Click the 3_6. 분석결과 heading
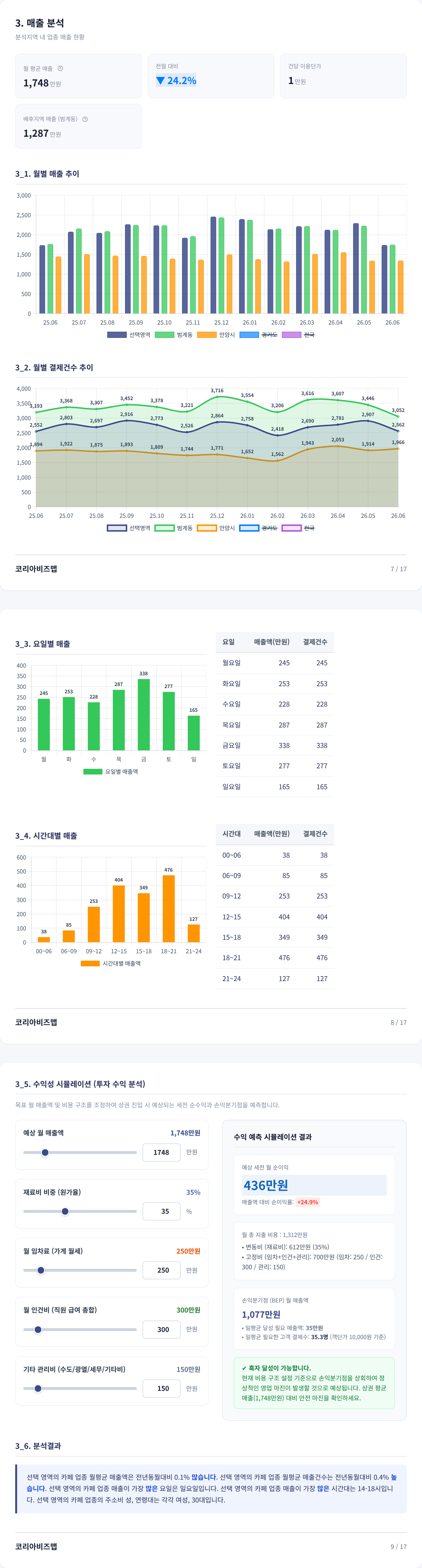Image resolution: width=422 pixels, height=1568 pixels. point(38,1446)
